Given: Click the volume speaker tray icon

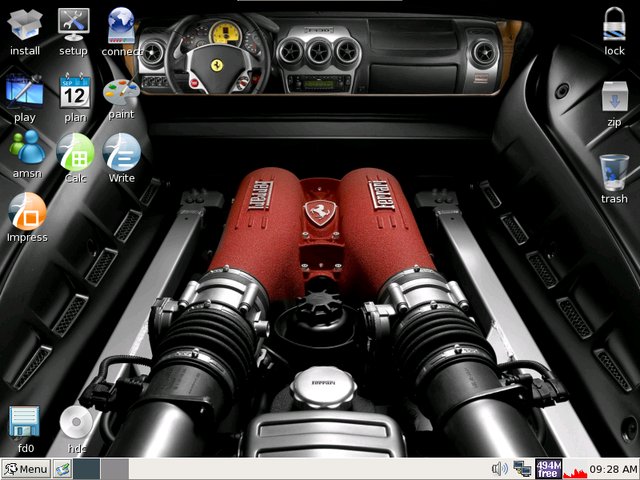Looking at the screenshot, I should coord(500,469).
